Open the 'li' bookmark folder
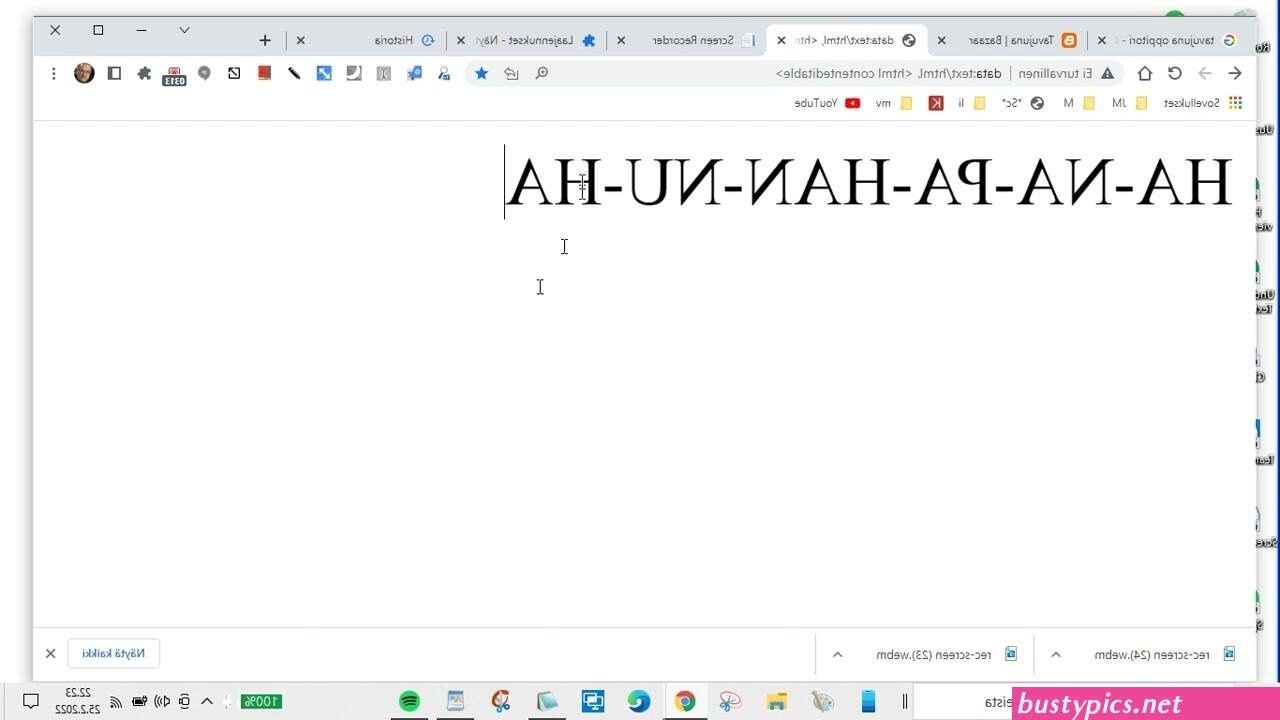This screenshot has width=1280, height=720. pyautogui.click(x=970, y=103)
